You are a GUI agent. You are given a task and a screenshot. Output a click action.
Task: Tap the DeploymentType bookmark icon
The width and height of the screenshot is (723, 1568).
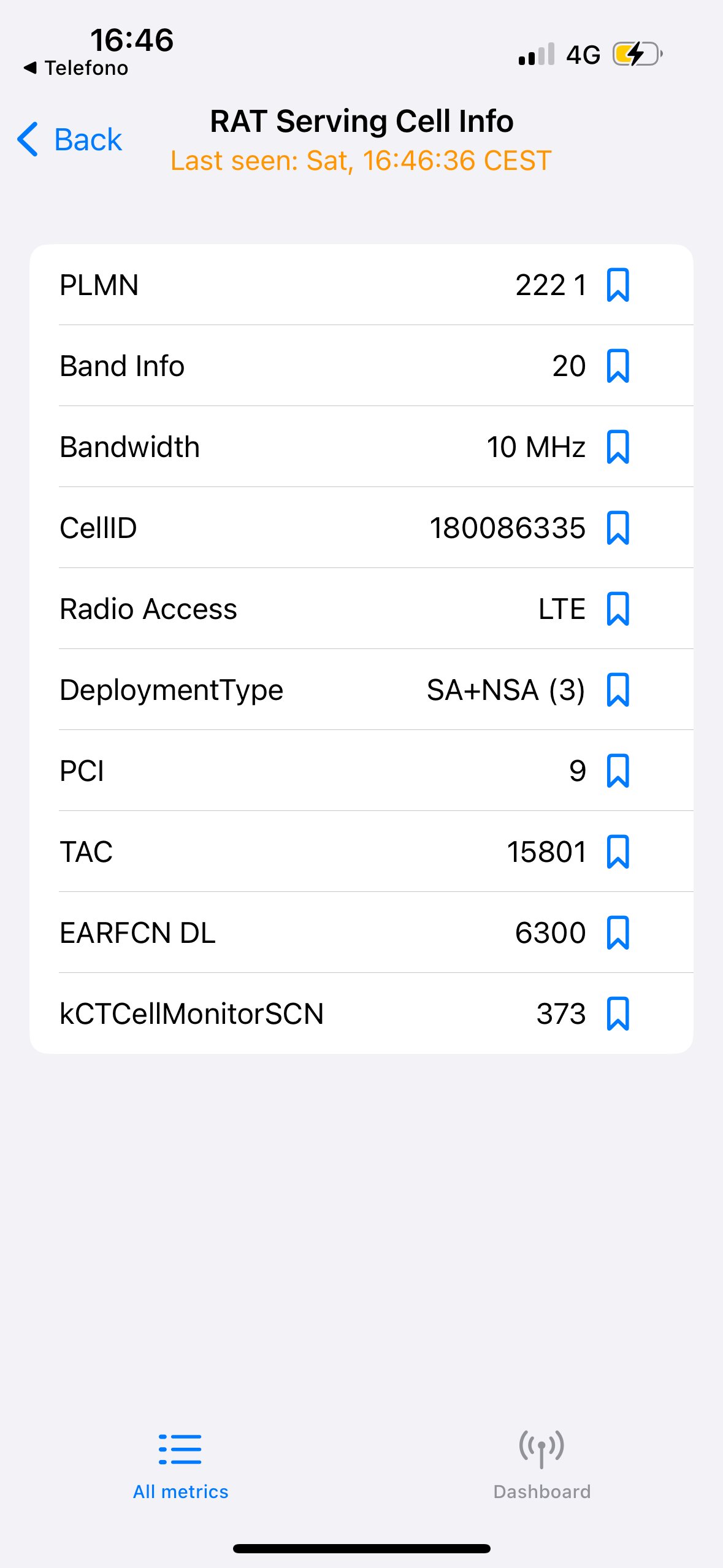click(x=618, y=690)
